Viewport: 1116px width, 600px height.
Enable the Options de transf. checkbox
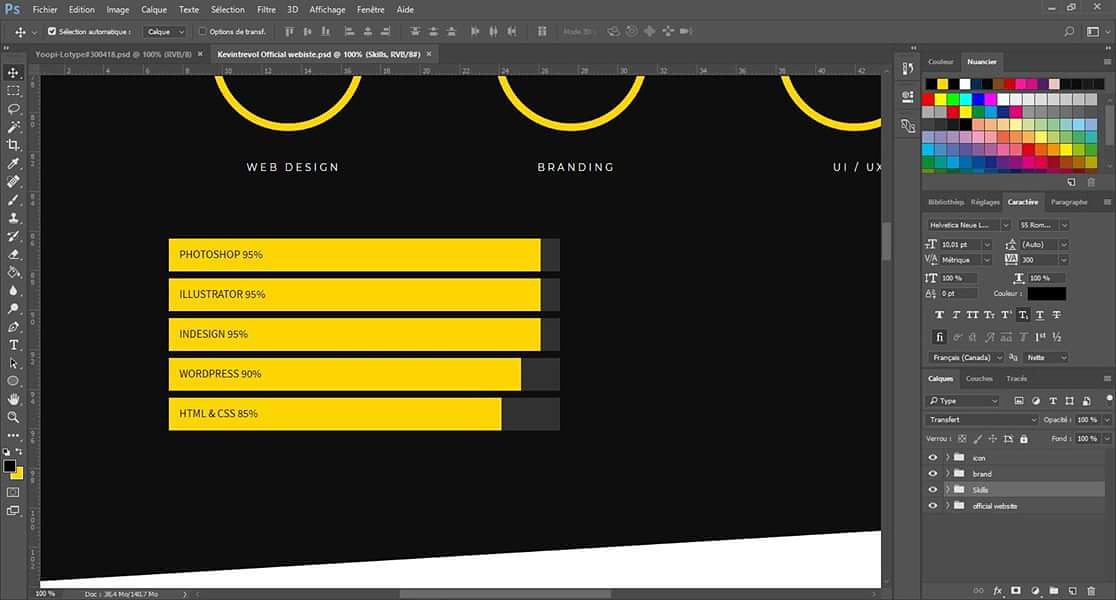pos(202,31)
